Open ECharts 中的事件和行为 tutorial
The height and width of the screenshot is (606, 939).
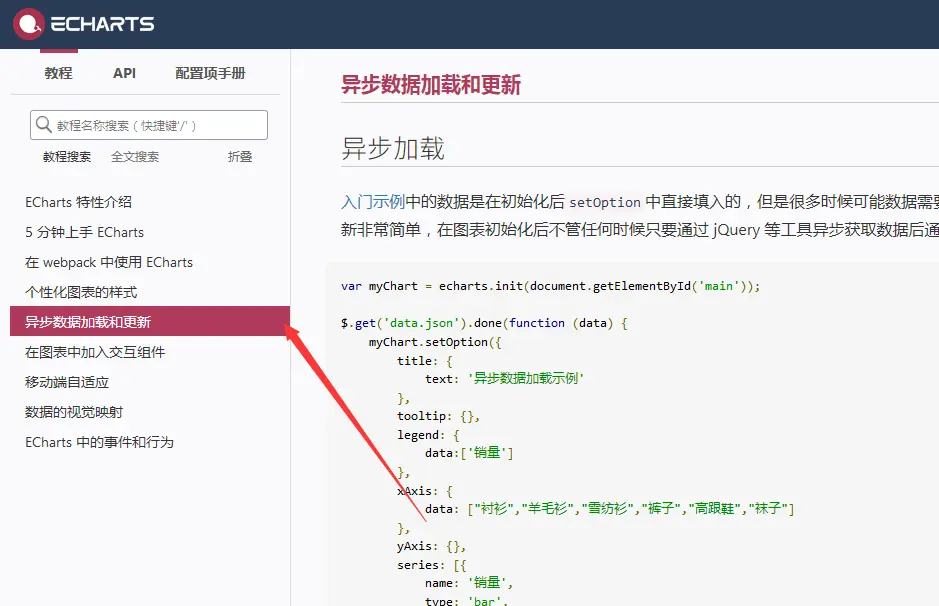tap(99, 442)
